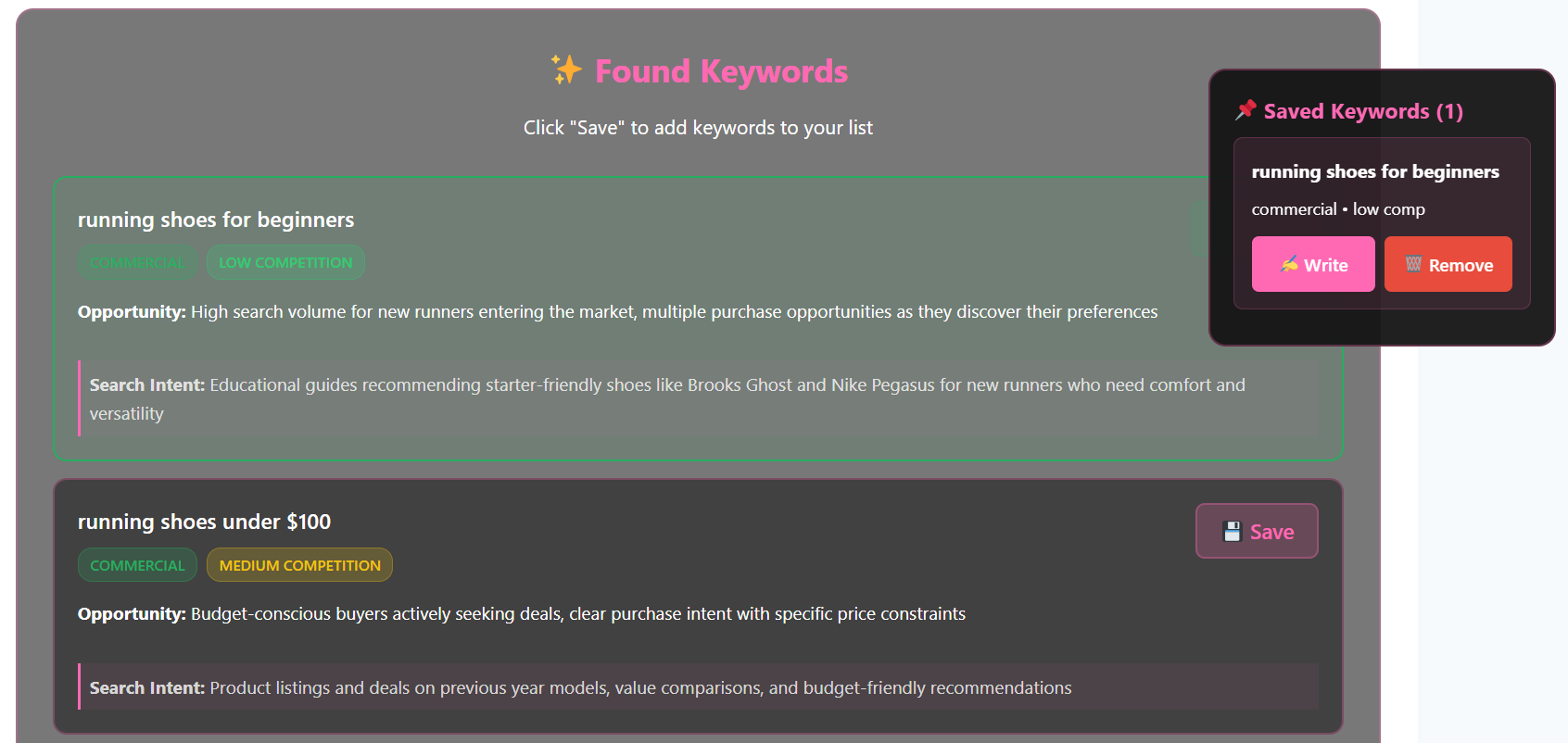Click the pushpin icon in Saved Keywords header
This screenshot has height=743, width=1568.
pos(1247,109)
